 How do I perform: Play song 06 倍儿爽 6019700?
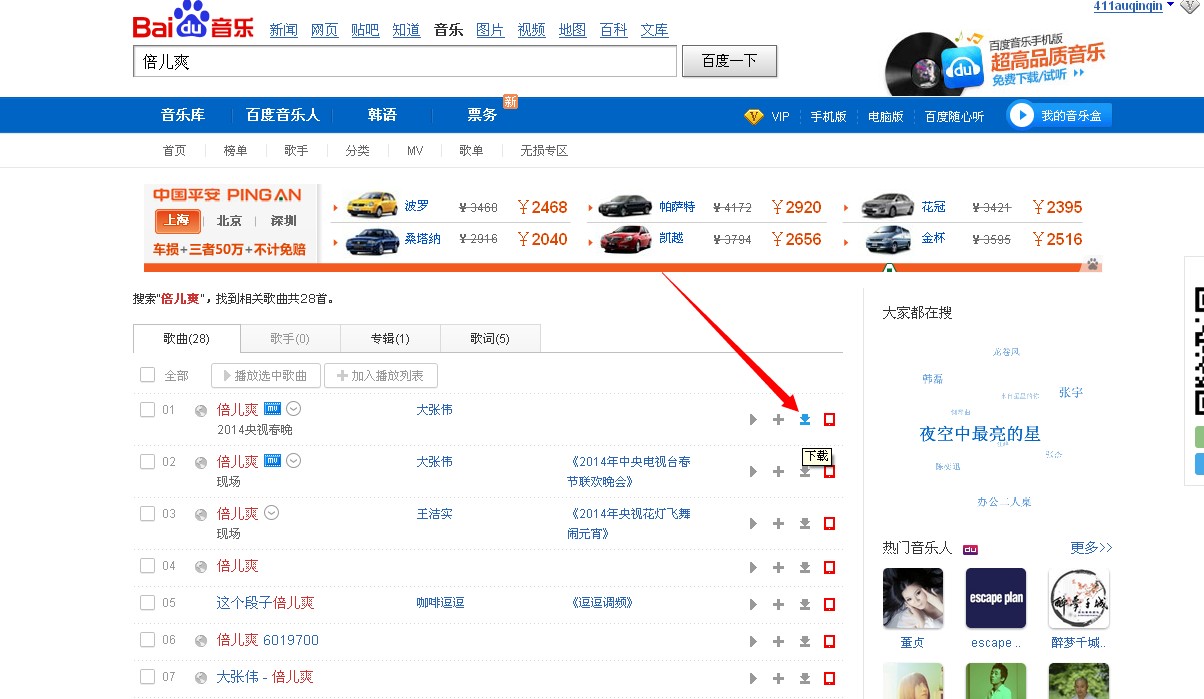pyautogui.click(x=753, y=641)
